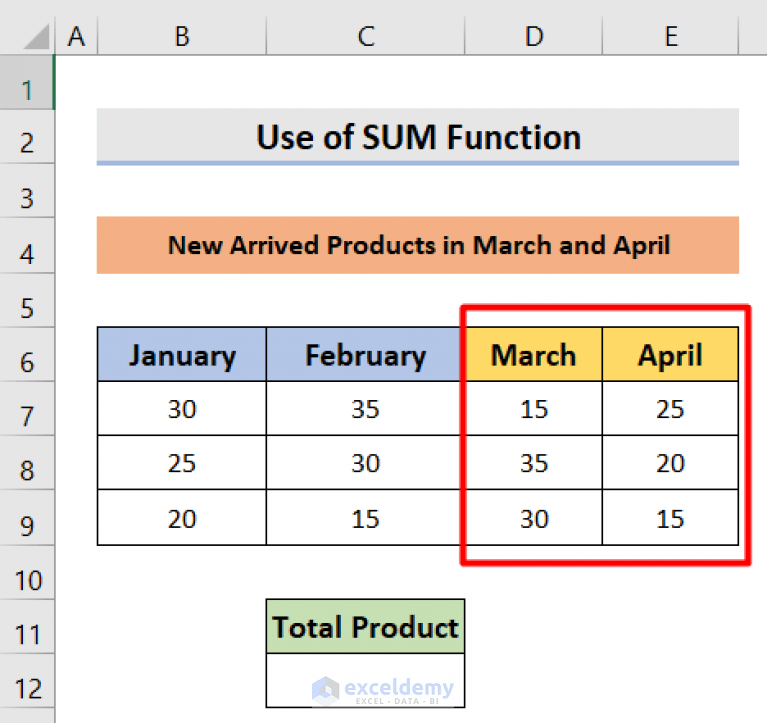
Task: Select the January header cell
Action: pos(182,354)
